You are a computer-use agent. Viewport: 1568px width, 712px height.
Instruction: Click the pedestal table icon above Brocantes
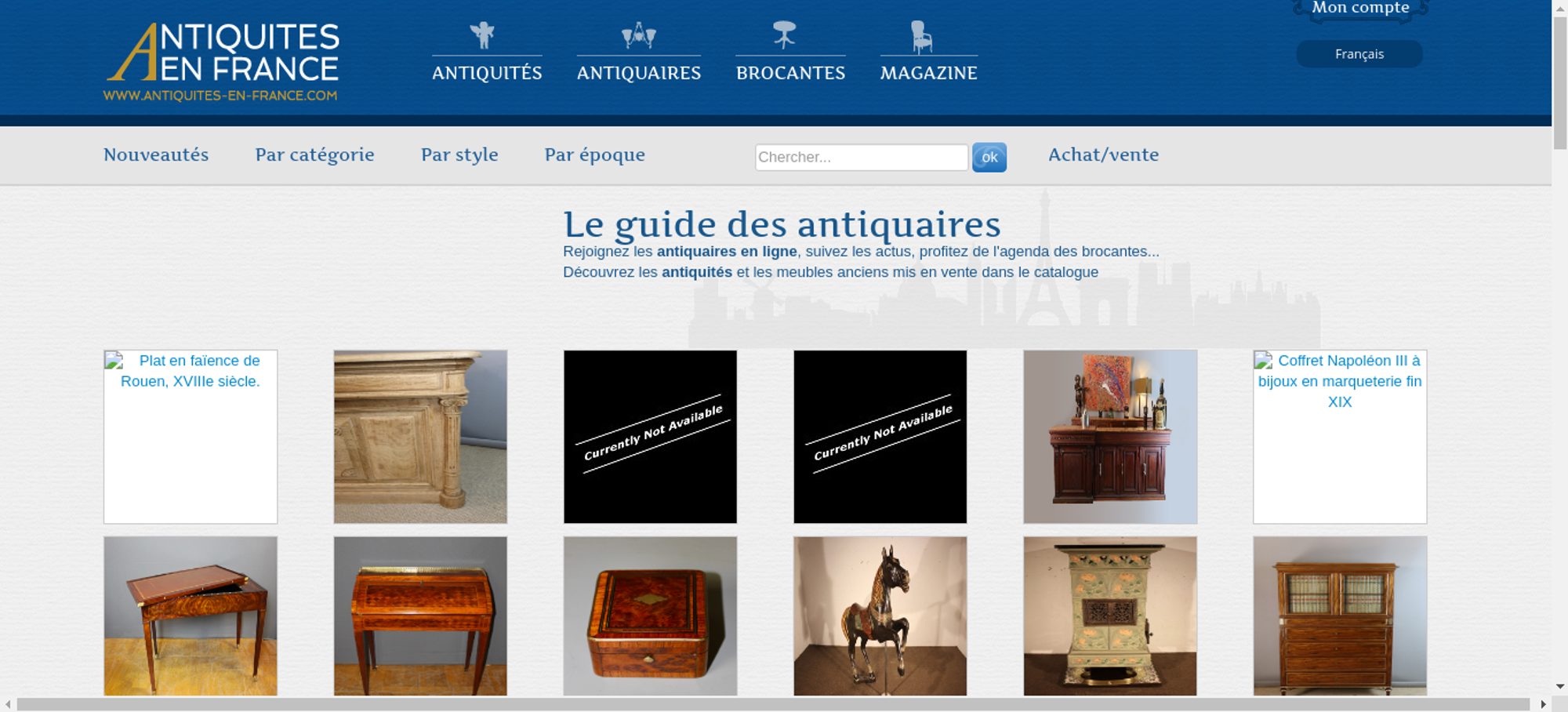click(784, 35)
